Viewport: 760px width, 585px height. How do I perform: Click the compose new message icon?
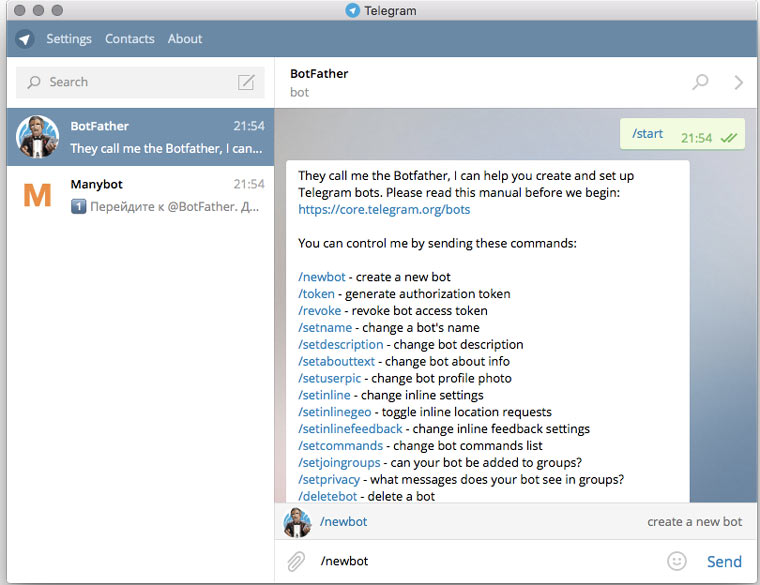pyautogui.click(x=246, y=82)
